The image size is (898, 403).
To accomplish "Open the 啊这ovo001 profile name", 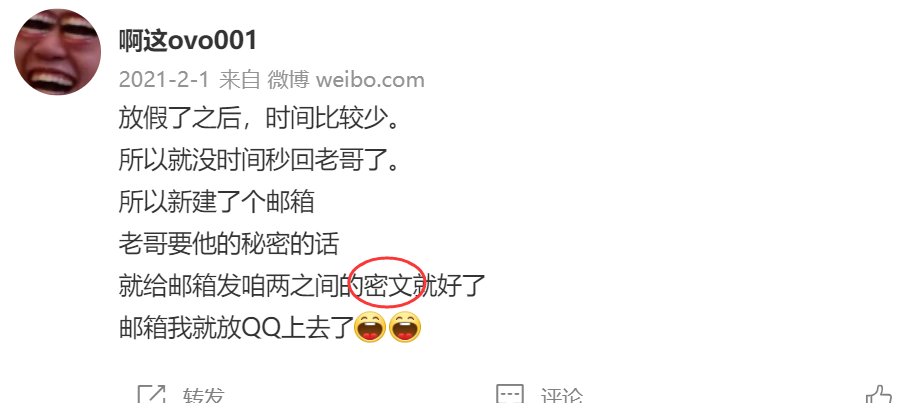I will tap(188, 41).
